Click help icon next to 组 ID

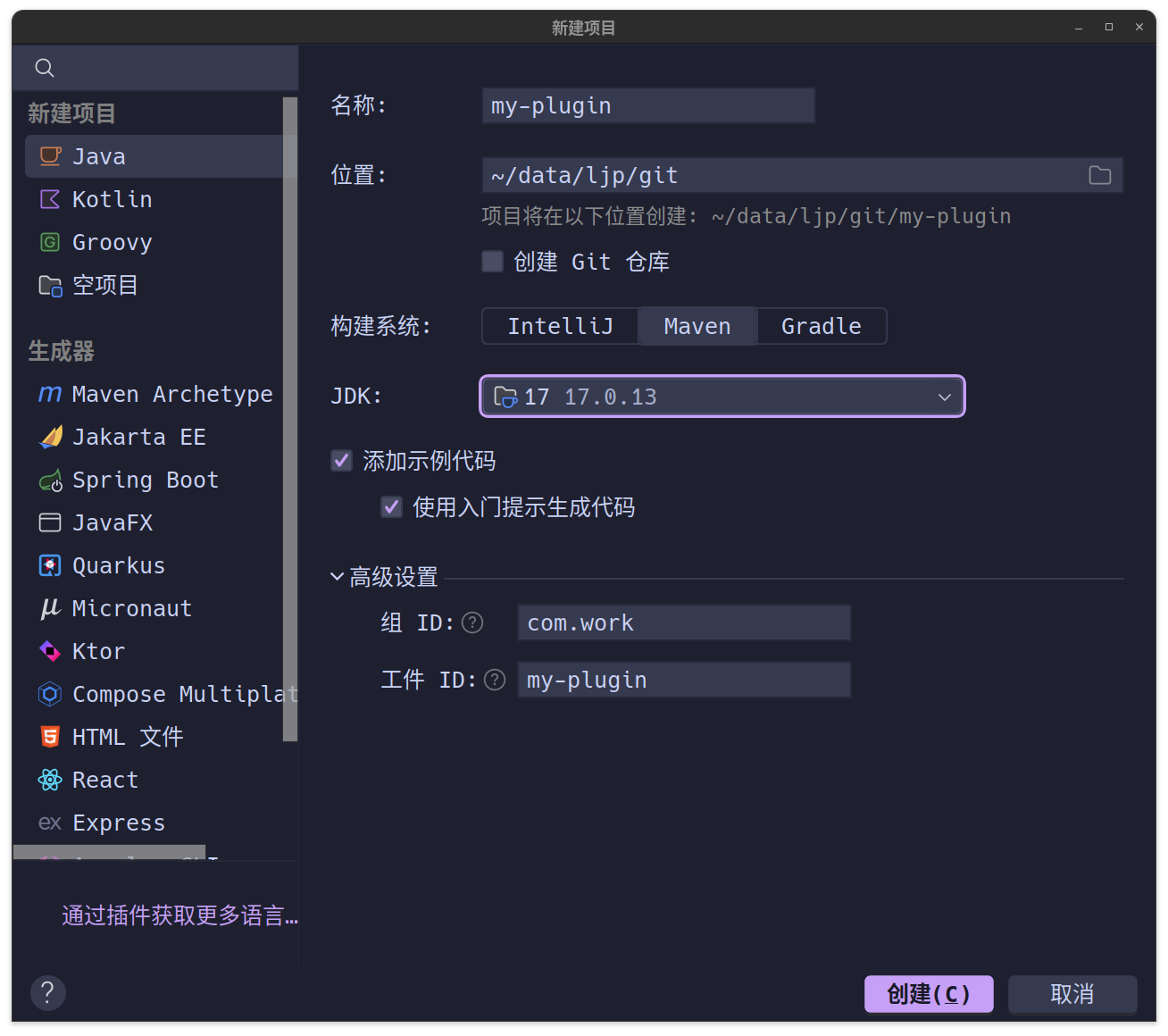[472, 622]
